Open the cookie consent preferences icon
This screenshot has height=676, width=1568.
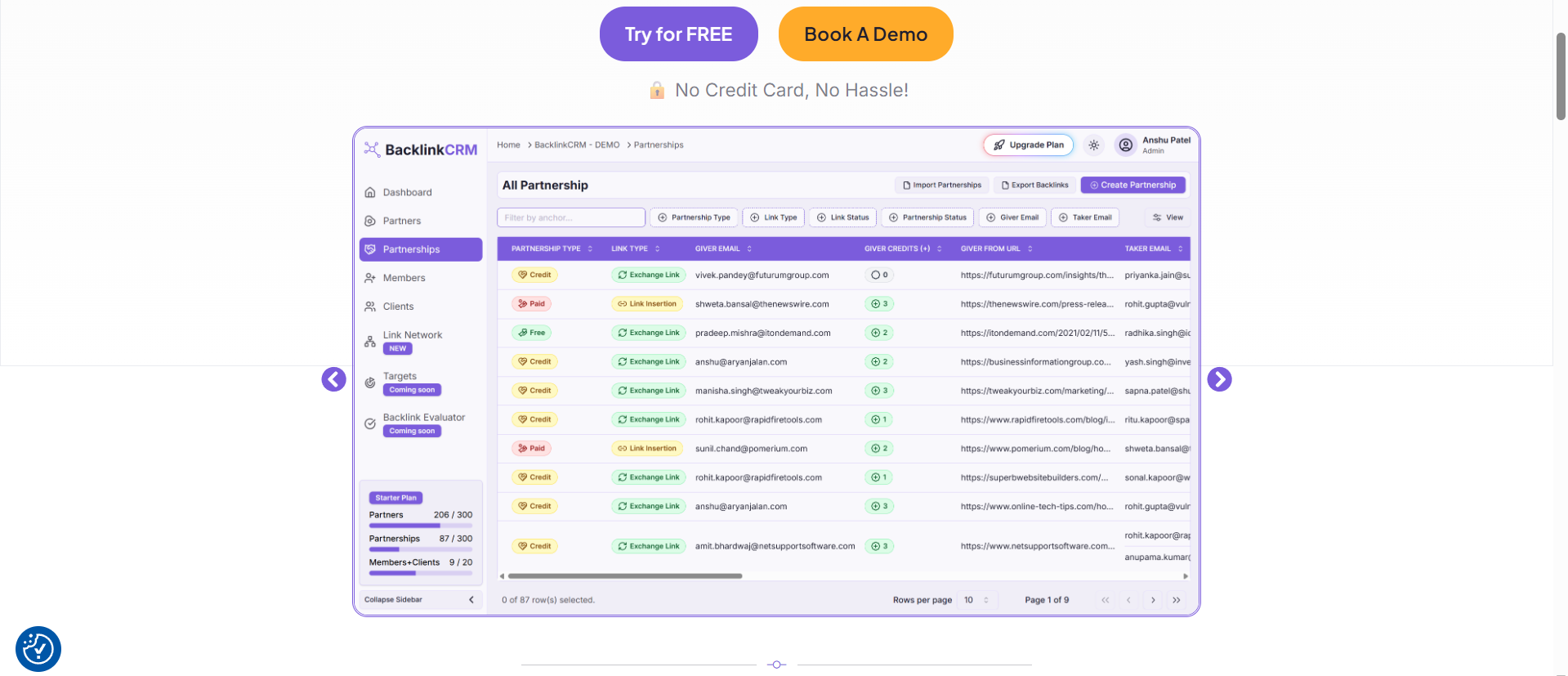[x=38, y=649]
